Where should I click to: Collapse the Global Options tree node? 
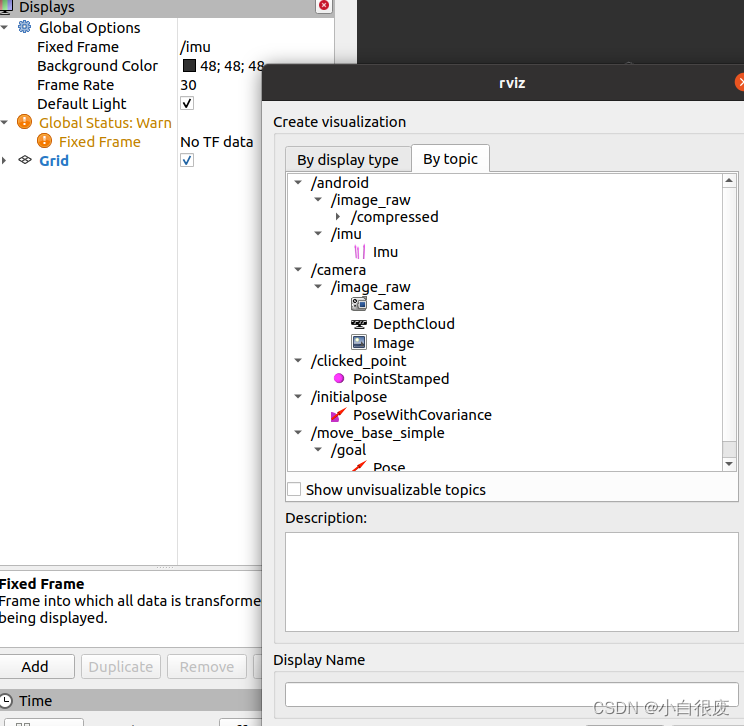coord(5,28)
